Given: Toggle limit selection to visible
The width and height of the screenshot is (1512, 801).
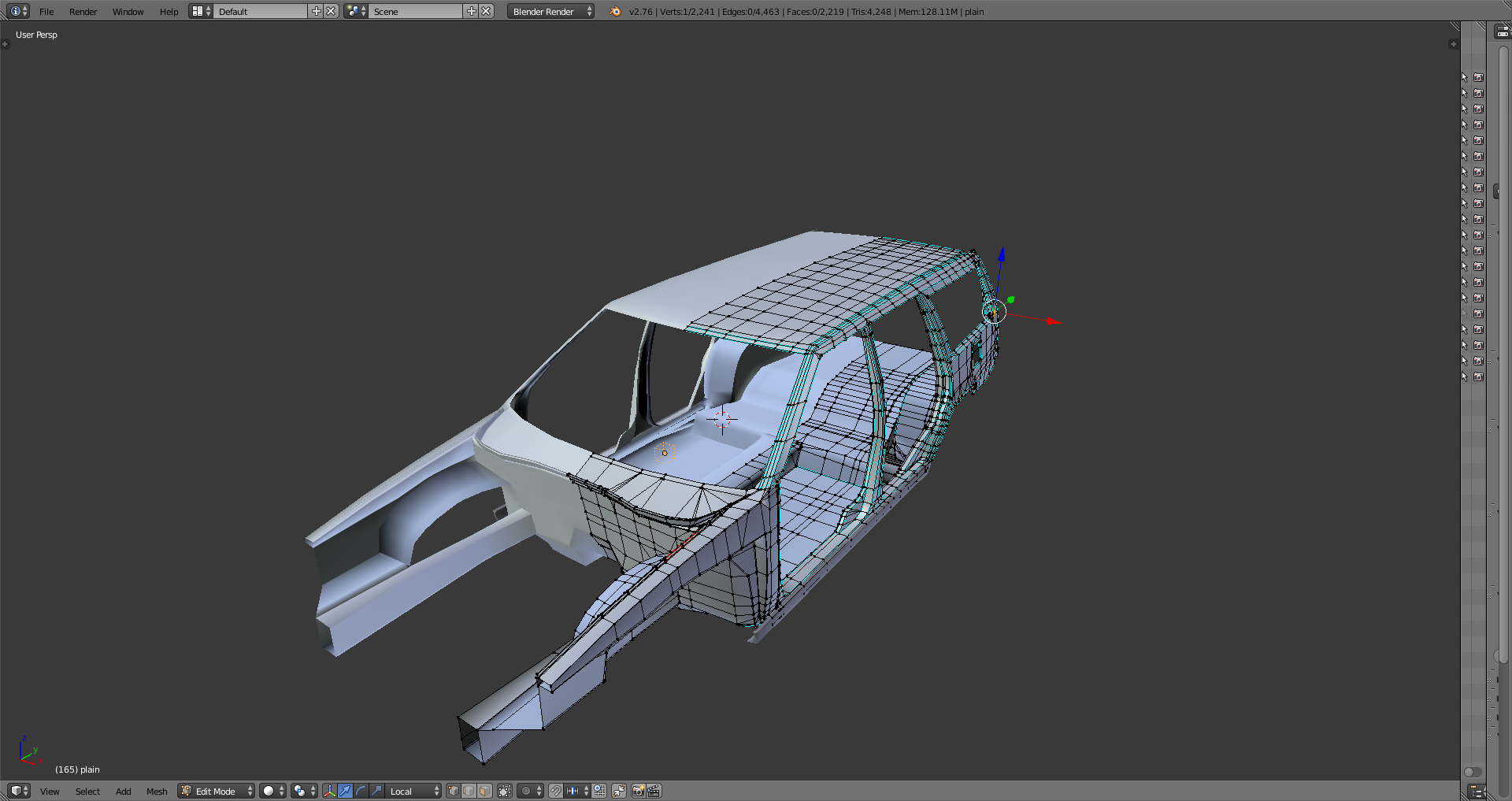Looking at the screenshot, I should point(505,791).
